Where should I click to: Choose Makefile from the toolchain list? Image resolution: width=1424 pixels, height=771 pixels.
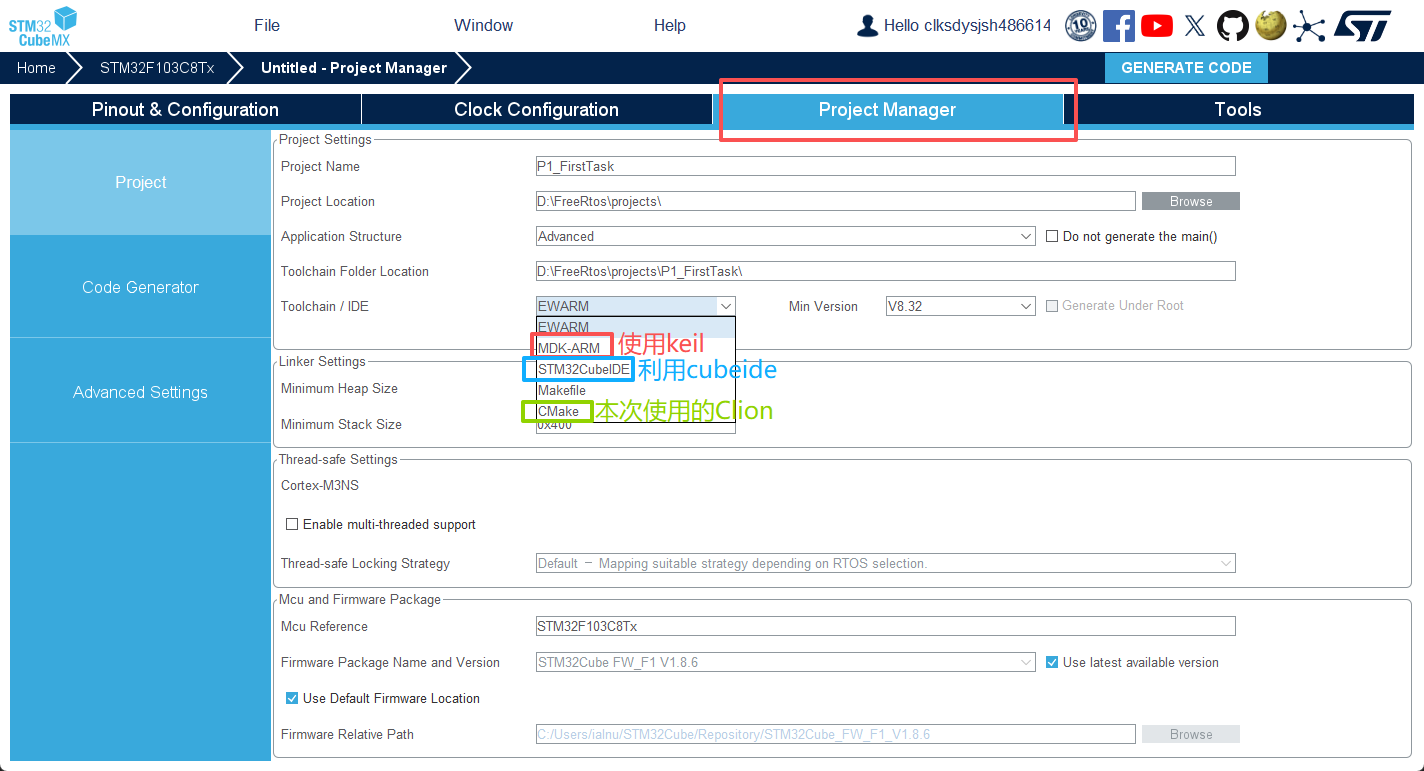pyautogui.click(x=636, y=390)
